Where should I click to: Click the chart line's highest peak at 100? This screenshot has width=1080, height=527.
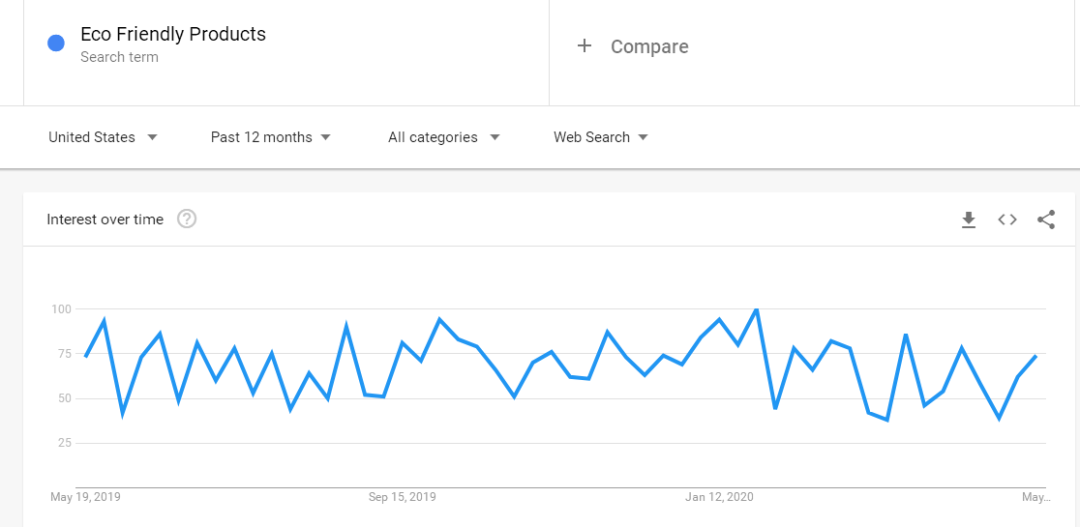(x=756, y=310)
